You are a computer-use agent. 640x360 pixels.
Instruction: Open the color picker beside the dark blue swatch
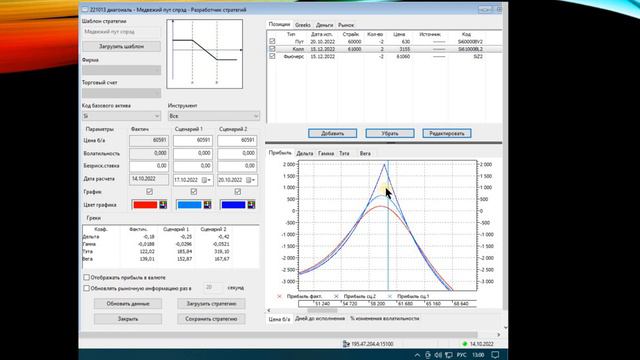[251, 205]
